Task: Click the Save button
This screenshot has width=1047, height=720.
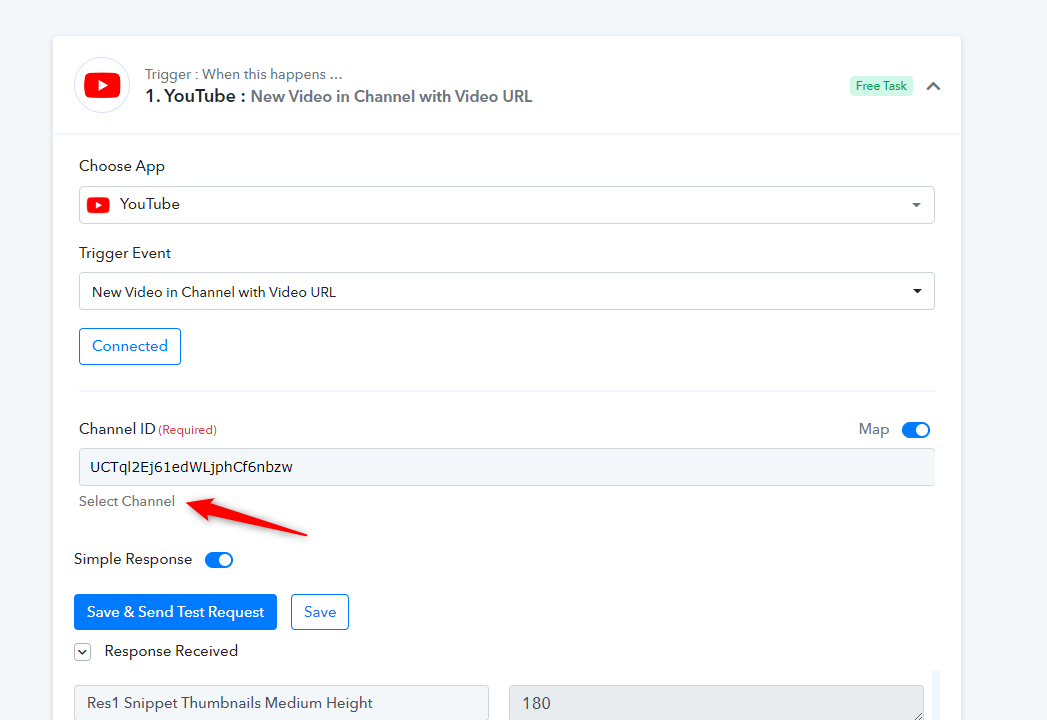Action: [320, 612]
